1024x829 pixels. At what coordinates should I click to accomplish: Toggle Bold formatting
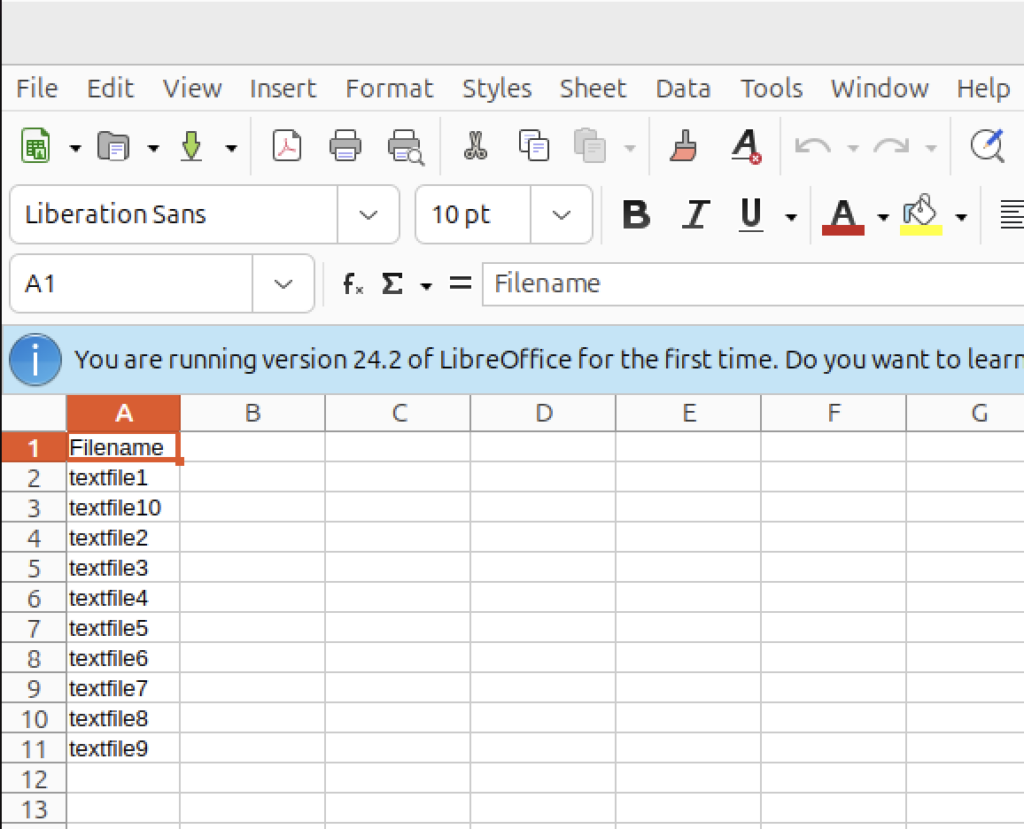636,214
